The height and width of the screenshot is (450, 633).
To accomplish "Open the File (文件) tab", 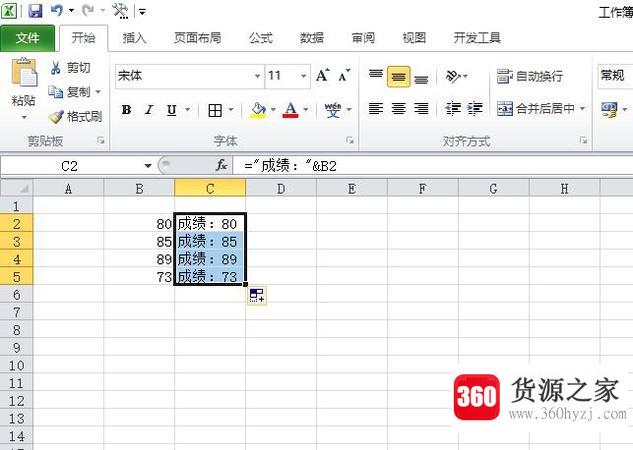I will (x=27, y=38).
